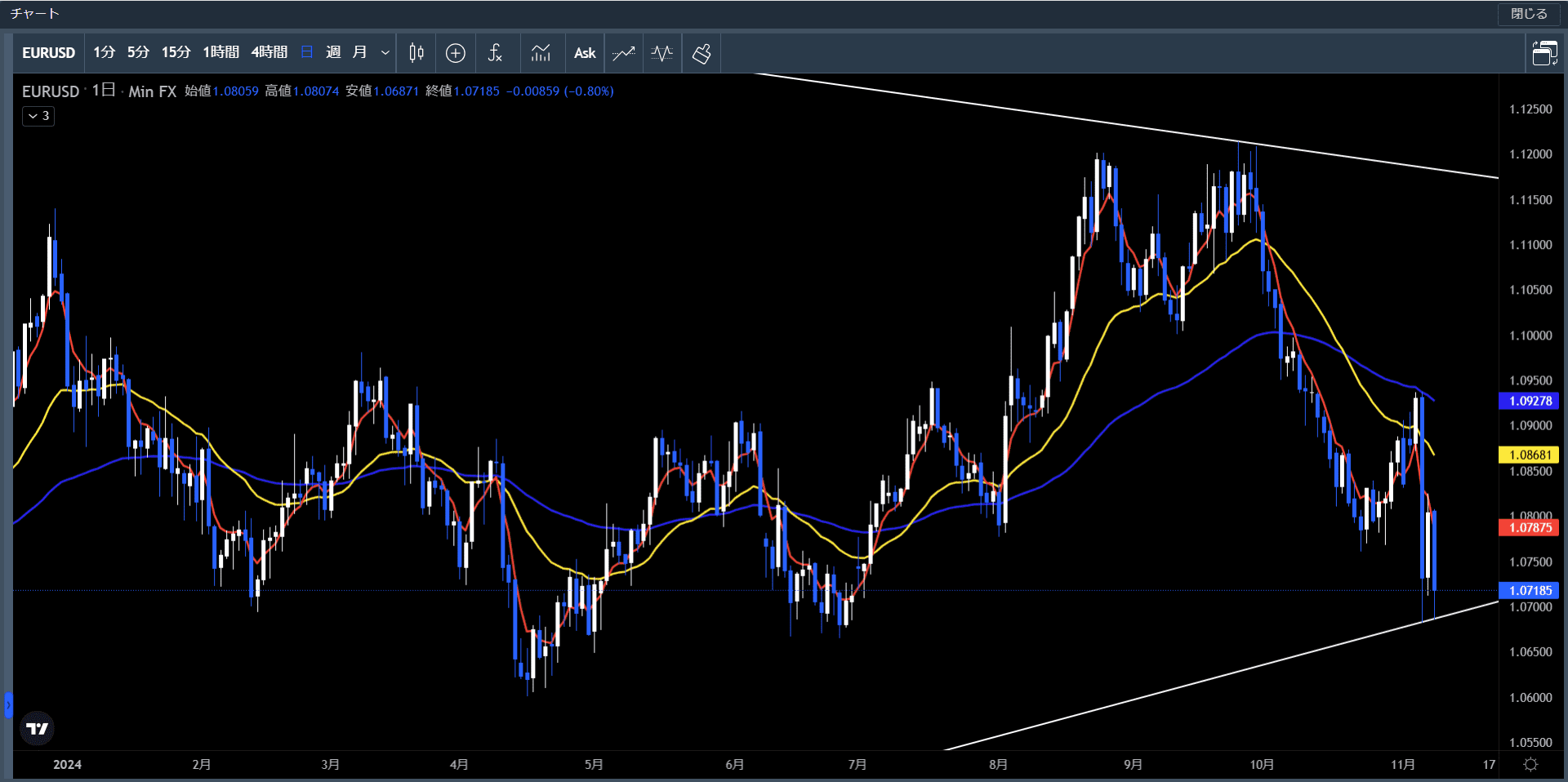Click the 高値 1.08074 high value
The width and height of the screenshot is (1568, 782).
coord(301,91)
